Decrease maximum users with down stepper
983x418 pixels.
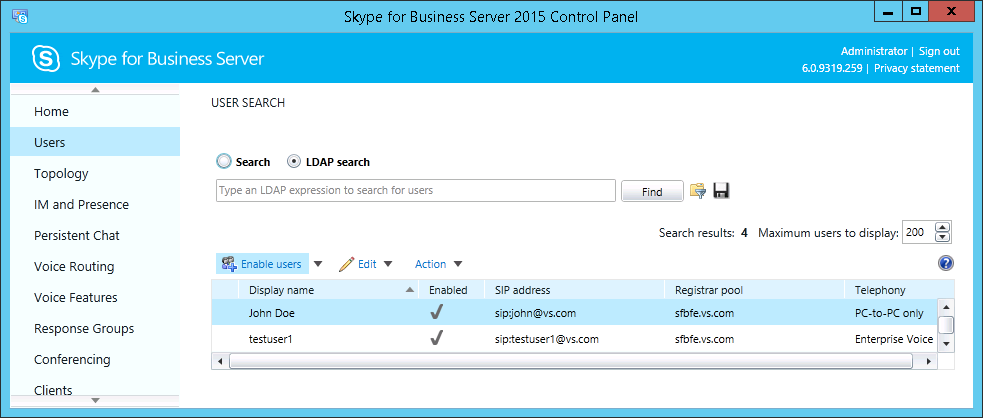click(942, 238)
